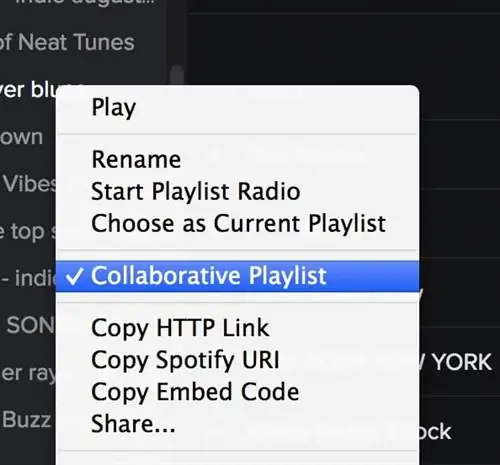
Task: Toggle the Collaborative Playlist option
Action: [237, 276]
